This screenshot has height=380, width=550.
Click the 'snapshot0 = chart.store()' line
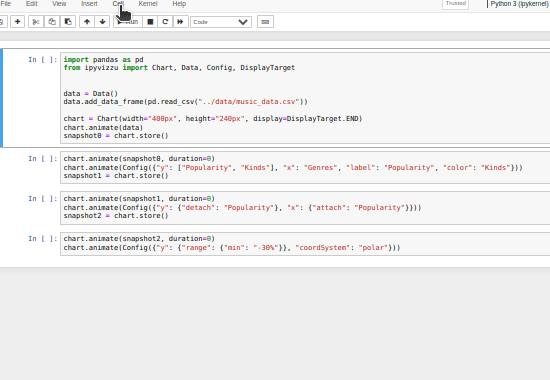pyautogui.click(x=116, y=136)
